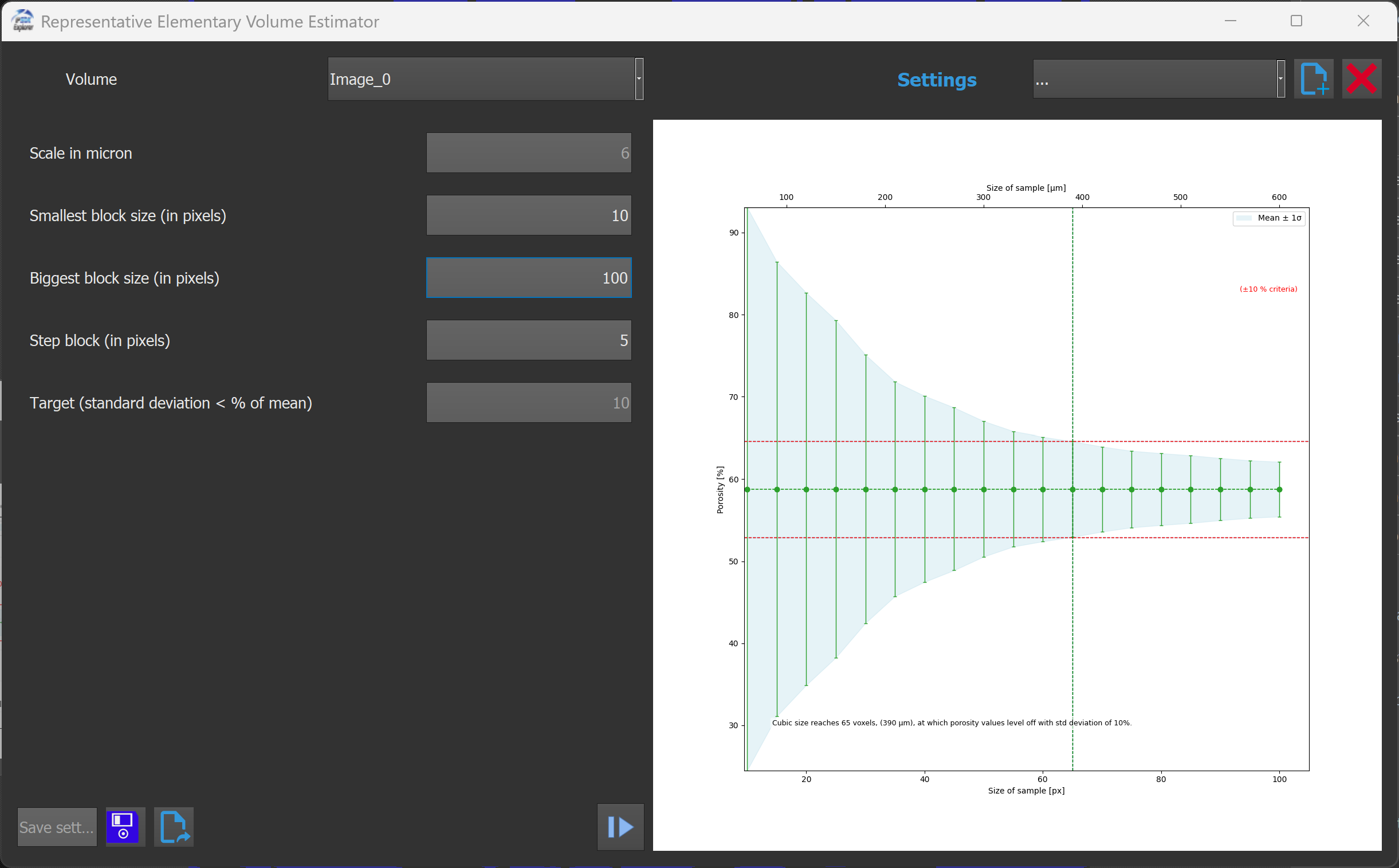Screen dimensions: 1399x868
Task: Click the Step block (in pixels) field
Action: click(x=528, y=339)
